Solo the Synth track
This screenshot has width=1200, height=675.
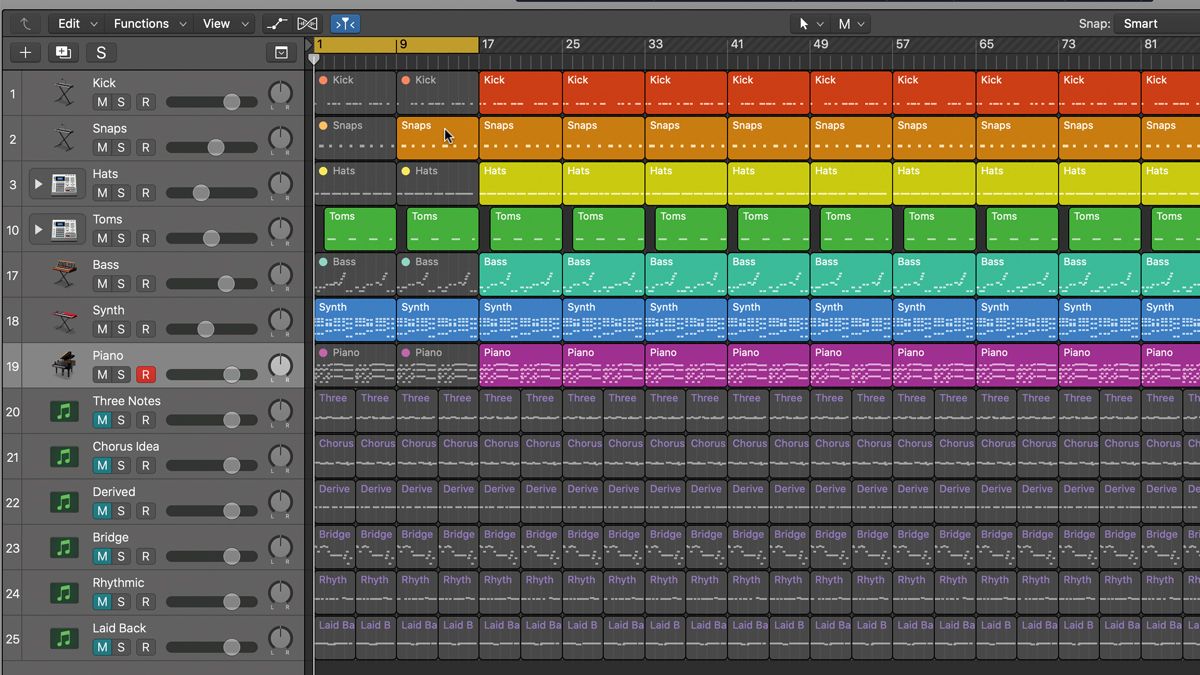[x=123, y=329]
